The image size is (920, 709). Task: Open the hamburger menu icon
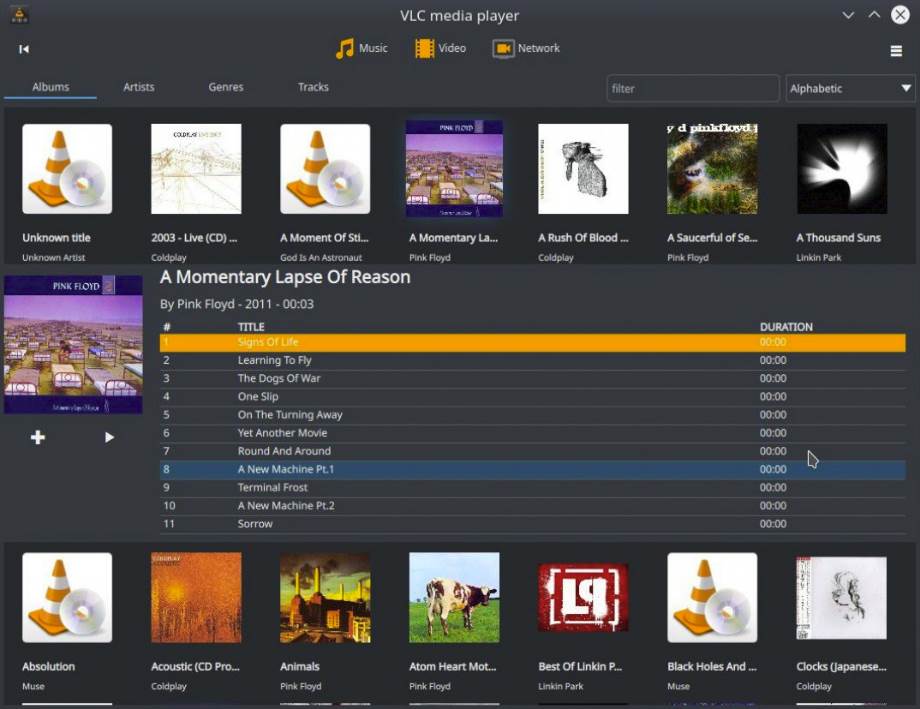tap(896, 50)
